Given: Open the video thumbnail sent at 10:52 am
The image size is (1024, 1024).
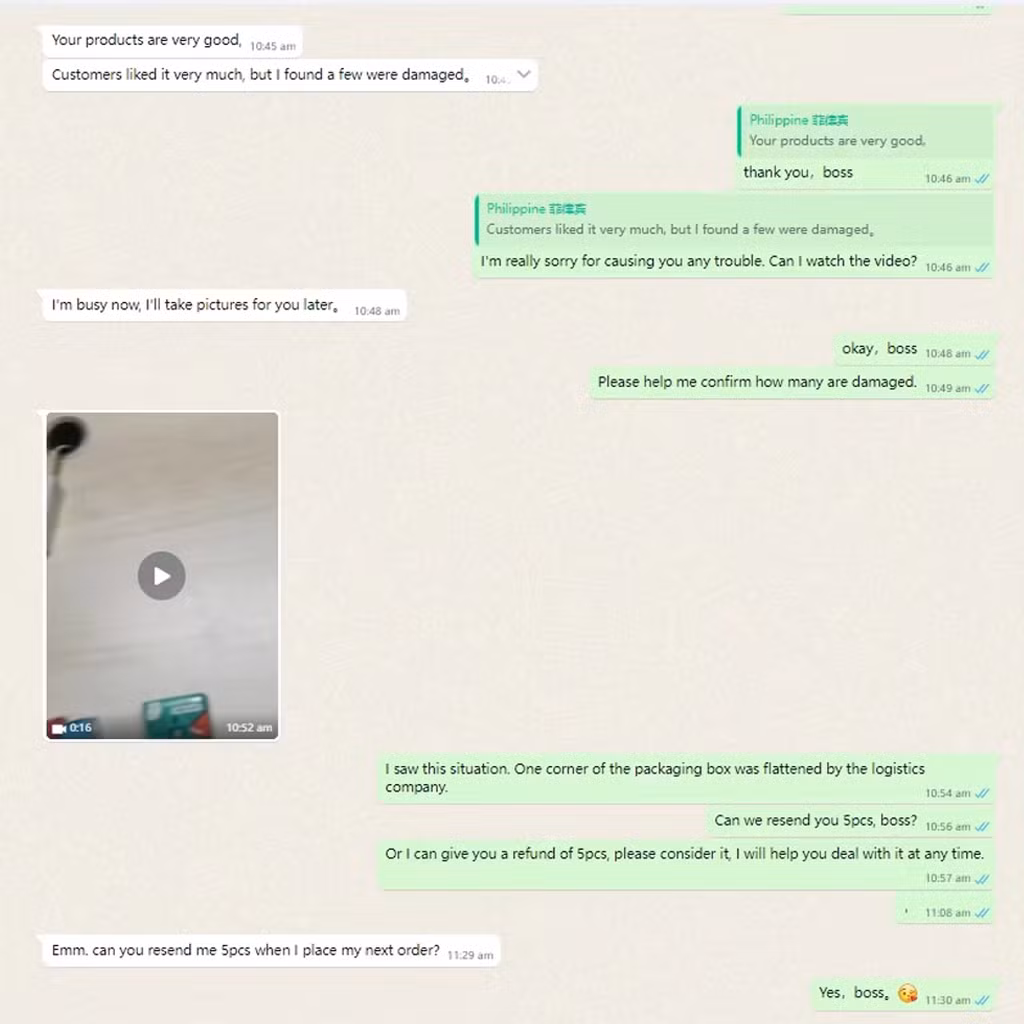Looking at the screenshot, I should [162, 575].
